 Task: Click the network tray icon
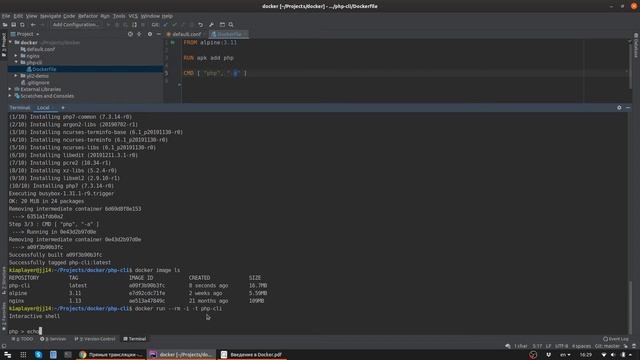click(604, 355)
